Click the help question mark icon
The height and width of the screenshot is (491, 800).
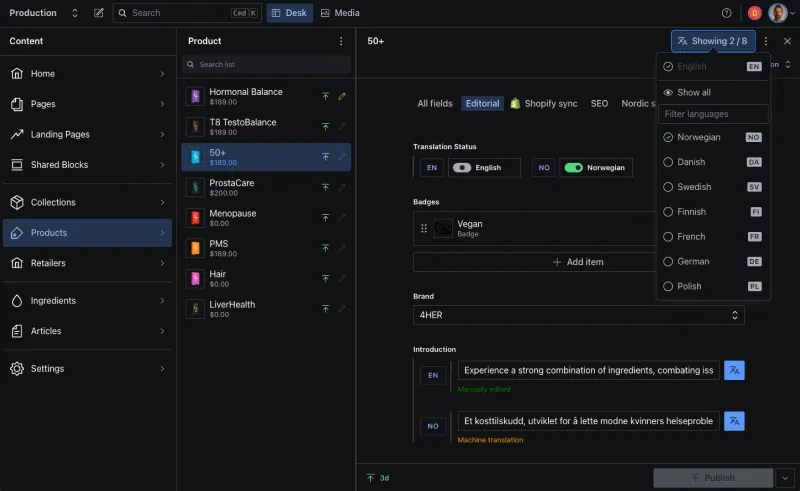coord(727,13)
